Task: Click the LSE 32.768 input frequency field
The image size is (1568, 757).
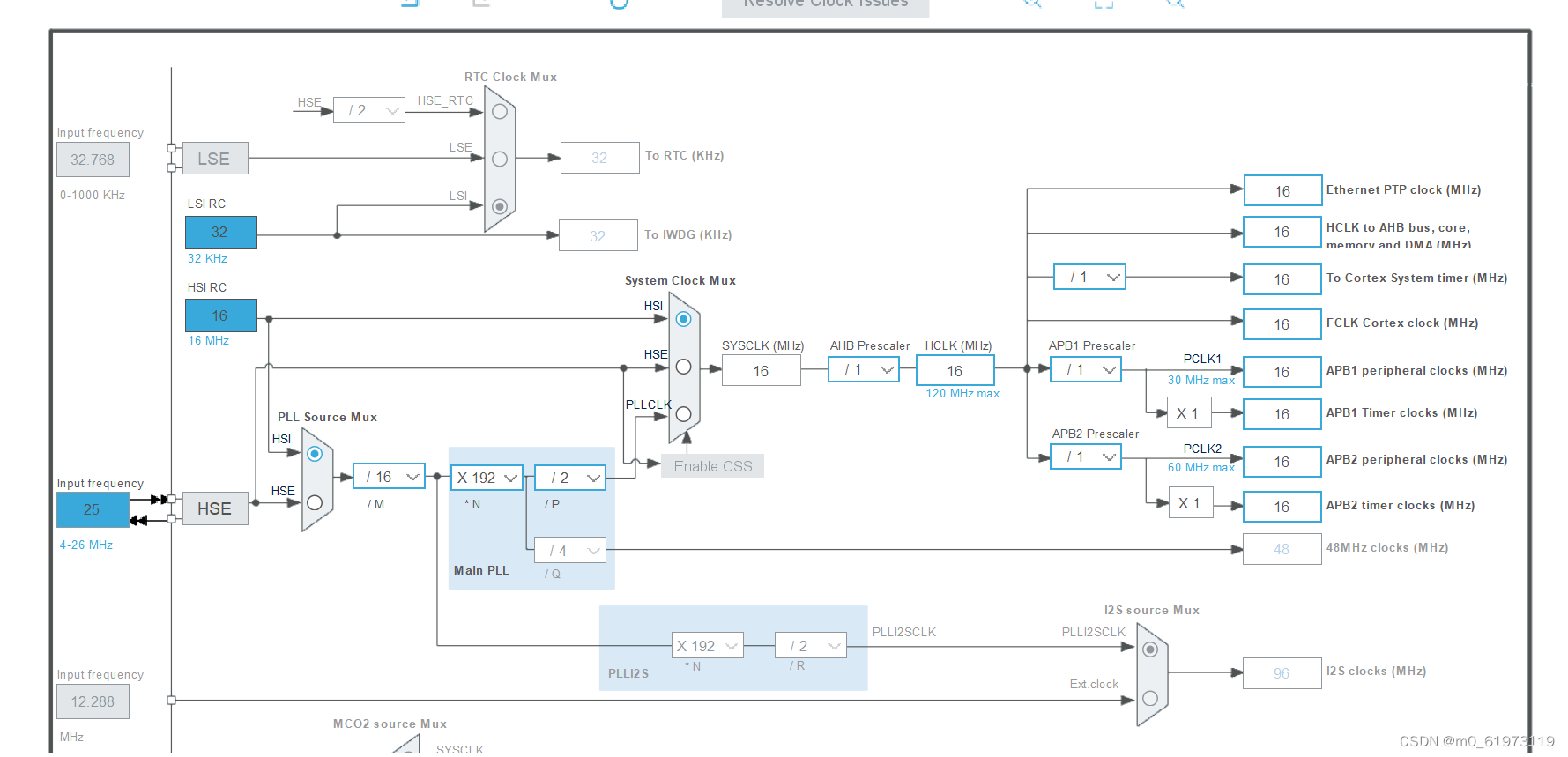Action: pos(93,160)
